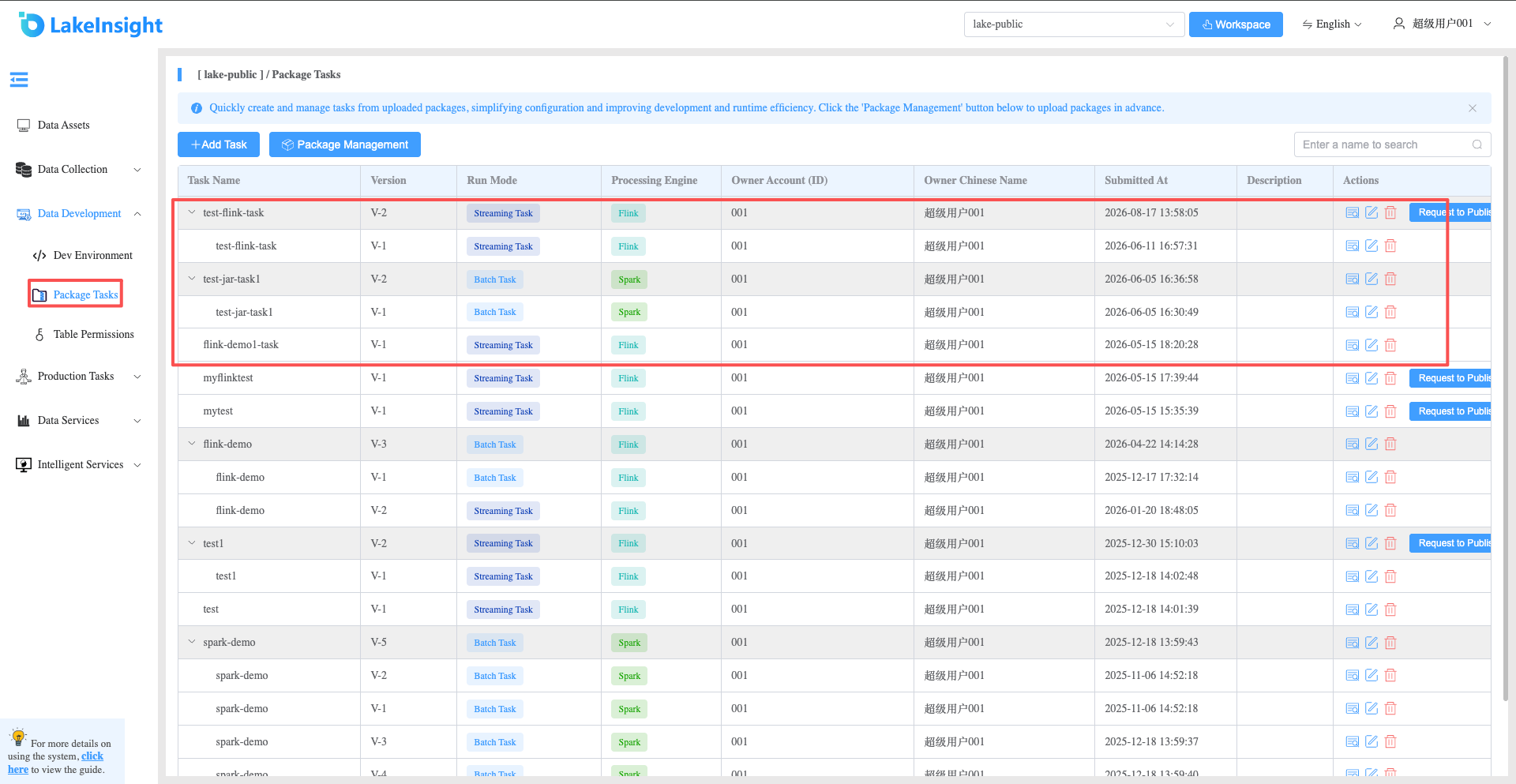This screenshot has height=784, width=1516.
Task: Open the lake-public workspace dropdown
Action: click(1074, 24)
